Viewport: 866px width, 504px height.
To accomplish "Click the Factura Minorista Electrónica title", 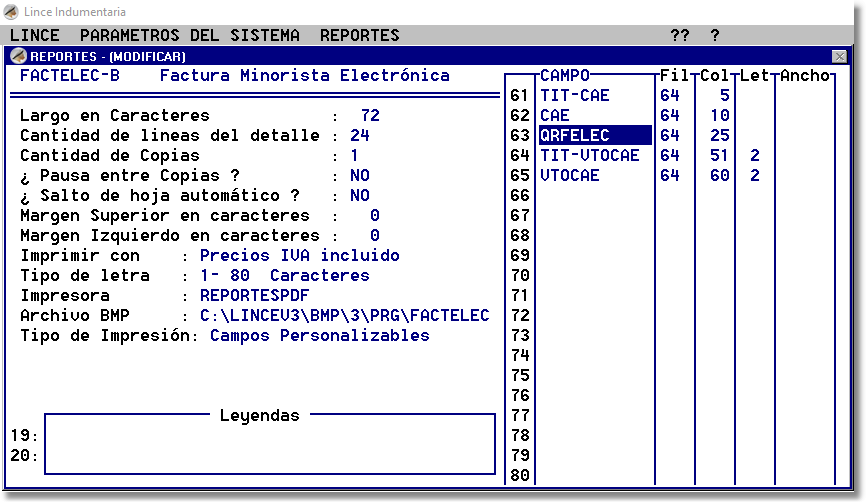I will [x=304, y=76].
